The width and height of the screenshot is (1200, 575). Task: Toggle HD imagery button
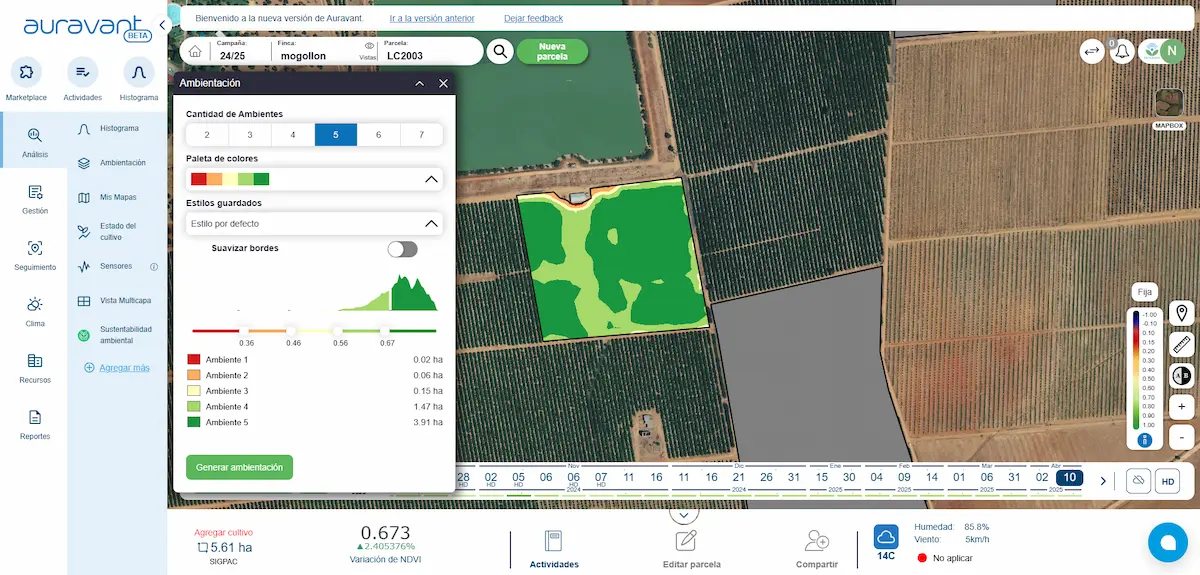tap(1167, 481)
